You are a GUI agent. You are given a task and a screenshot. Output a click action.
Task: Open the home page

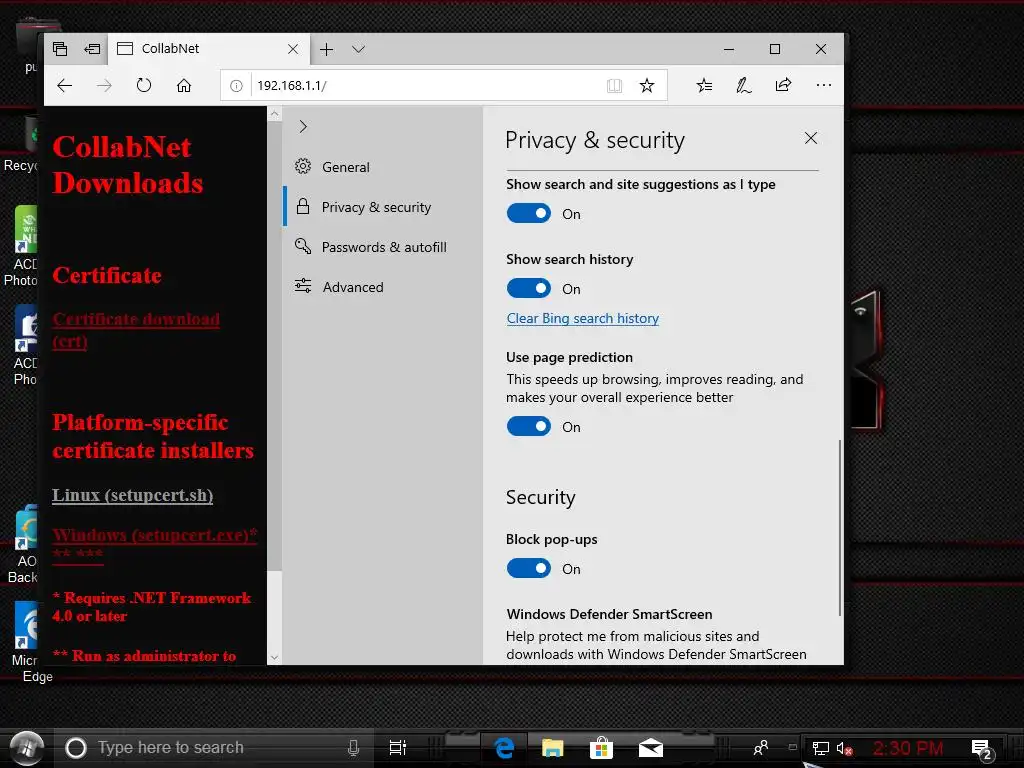184,86
